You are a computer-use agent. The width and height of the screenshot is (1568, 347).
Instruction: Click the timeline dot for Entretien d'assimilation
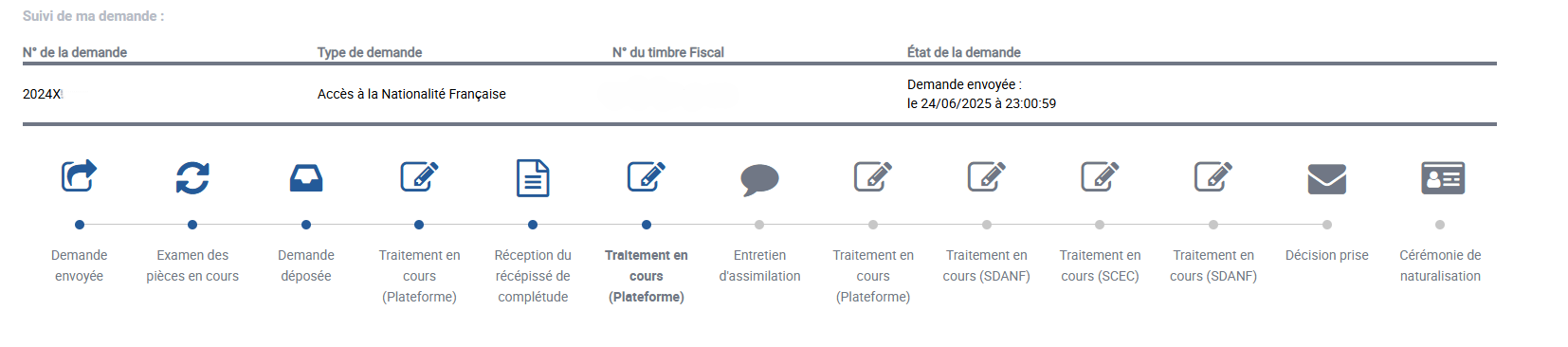(759, 225)
